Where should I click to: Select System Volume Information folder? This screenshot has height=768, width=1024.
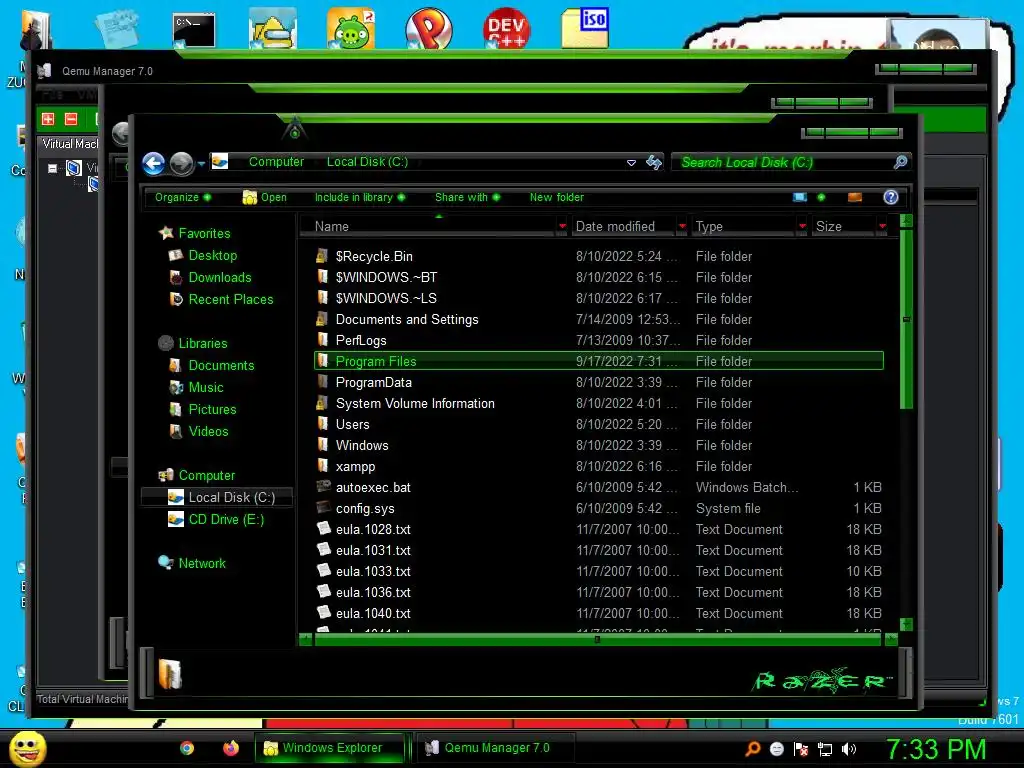click(415, 404)
